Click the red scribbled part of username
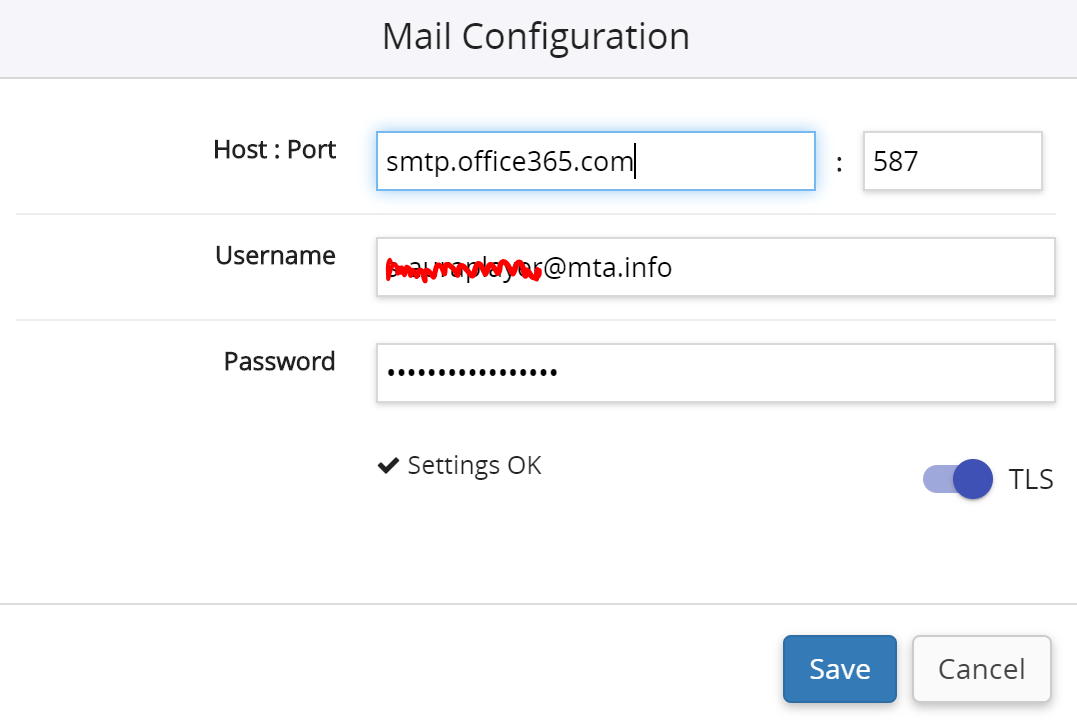 (x=462, y=268)
